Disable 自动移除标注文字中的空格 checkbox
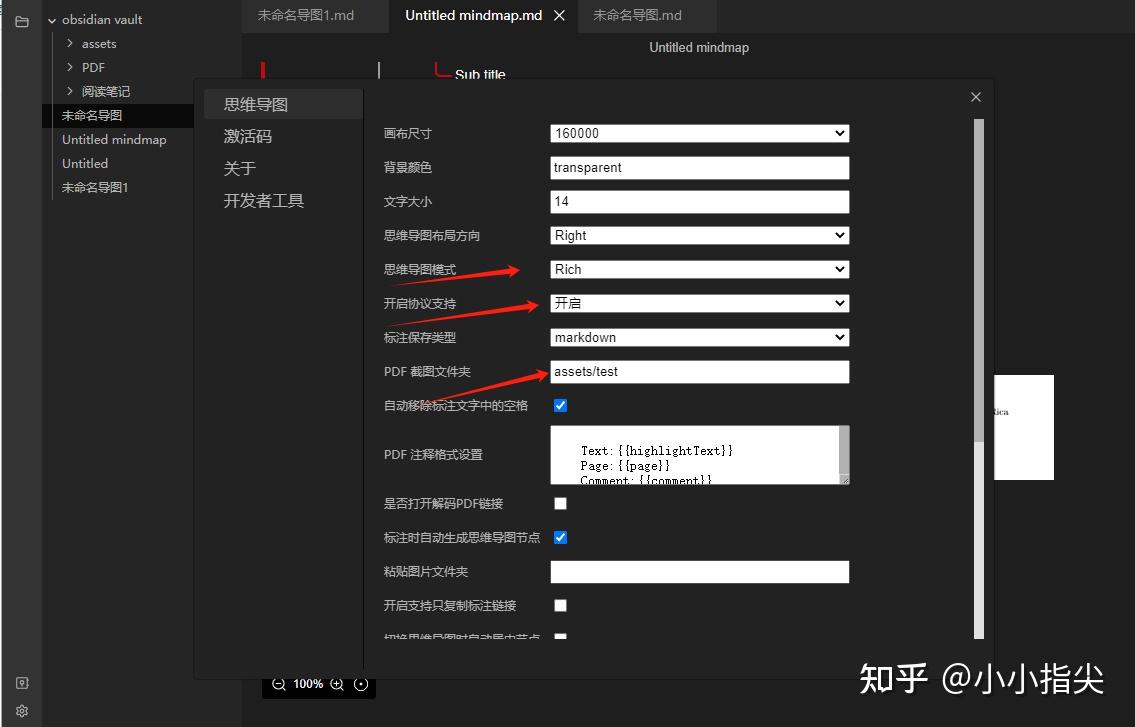This screenshot has height=727, width=1135. 560,405
